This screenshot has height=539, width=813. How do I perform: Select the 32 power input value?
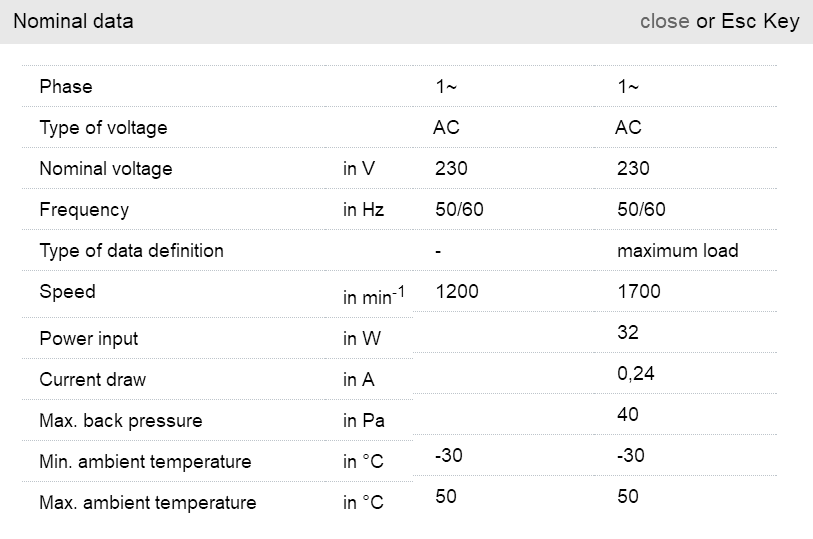[x=628, y=333]
